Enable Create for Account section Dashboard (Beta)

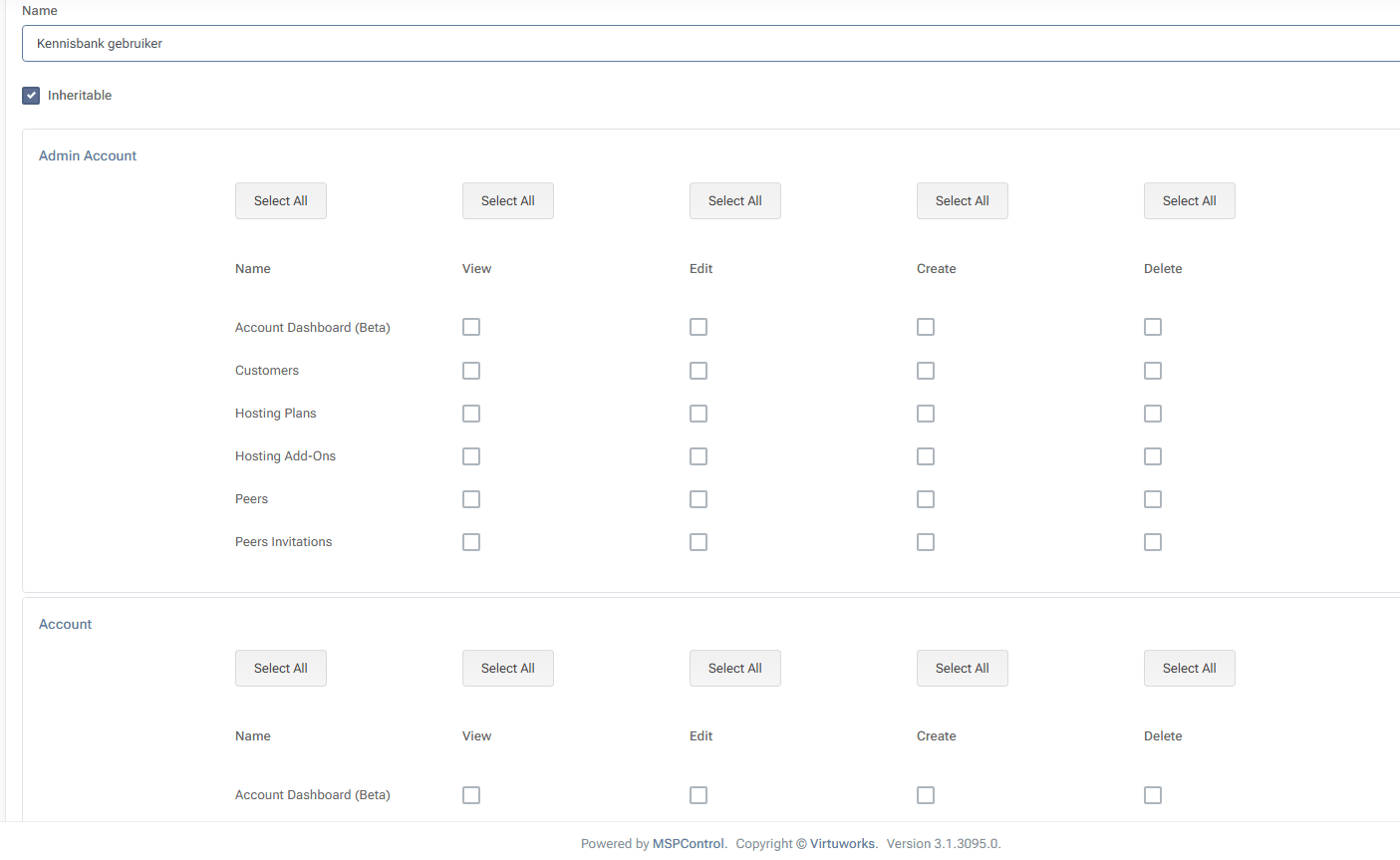926,795
